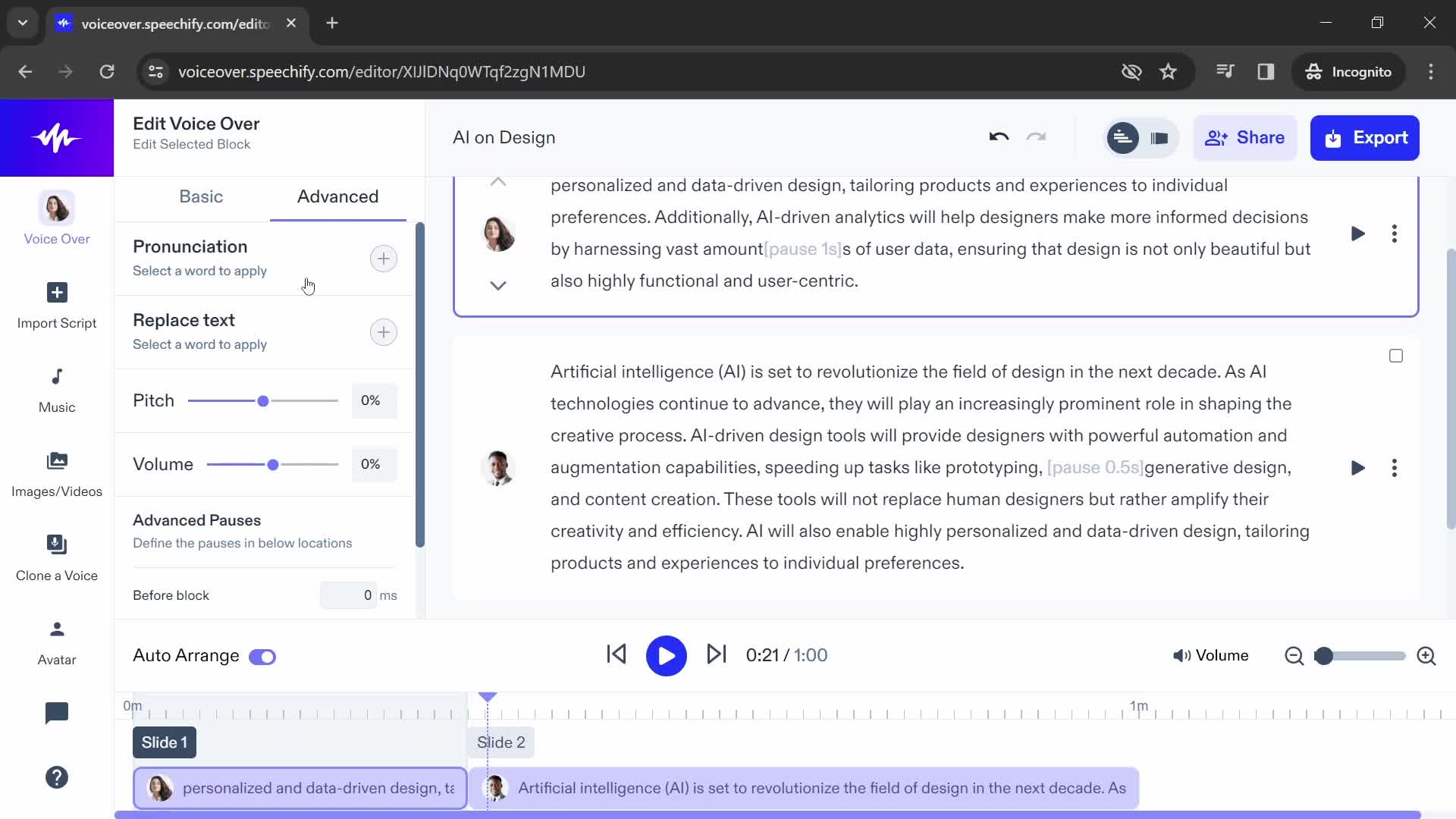The width and height of the screenshot is (1456, 819).
Task: Switch to the Basic tab
Action: 201,196
